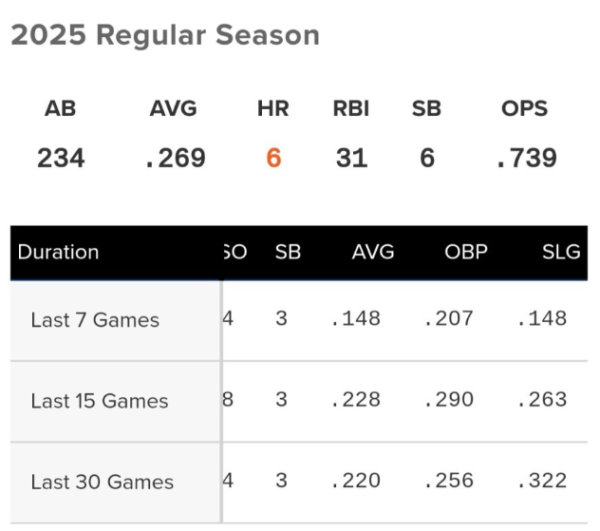Screen dimensions: 600x531
Task: Click the Last 15 Games SLG value .263
Action: [543, 399]
